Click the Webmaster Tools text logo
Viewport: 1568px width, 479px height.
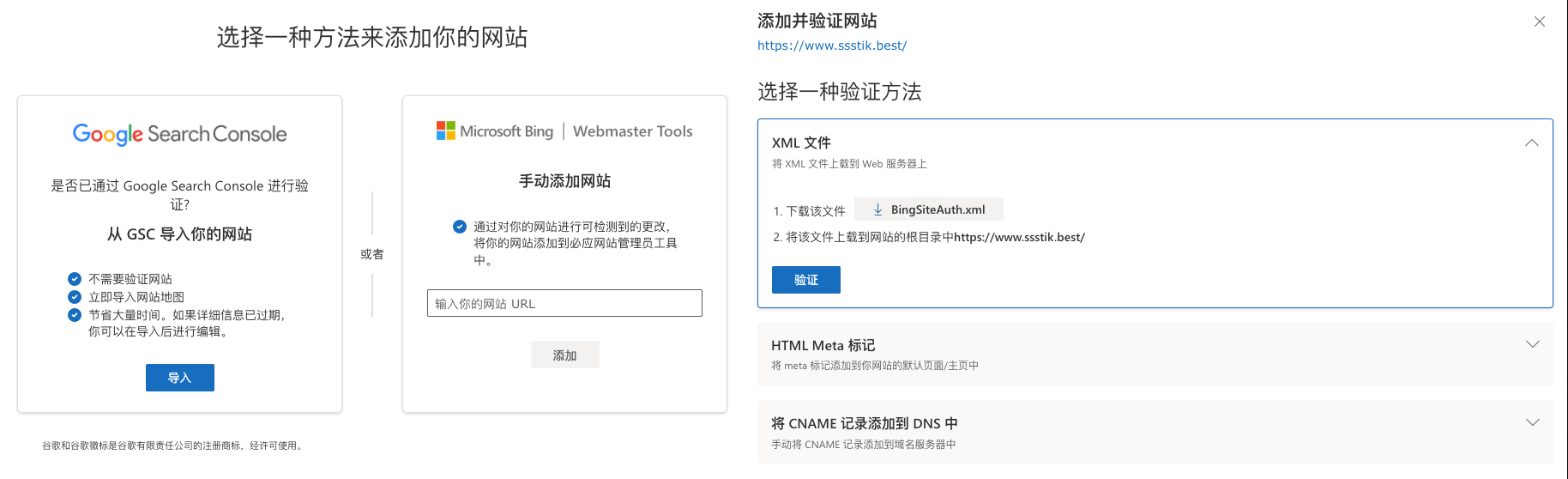pos(632,131)
